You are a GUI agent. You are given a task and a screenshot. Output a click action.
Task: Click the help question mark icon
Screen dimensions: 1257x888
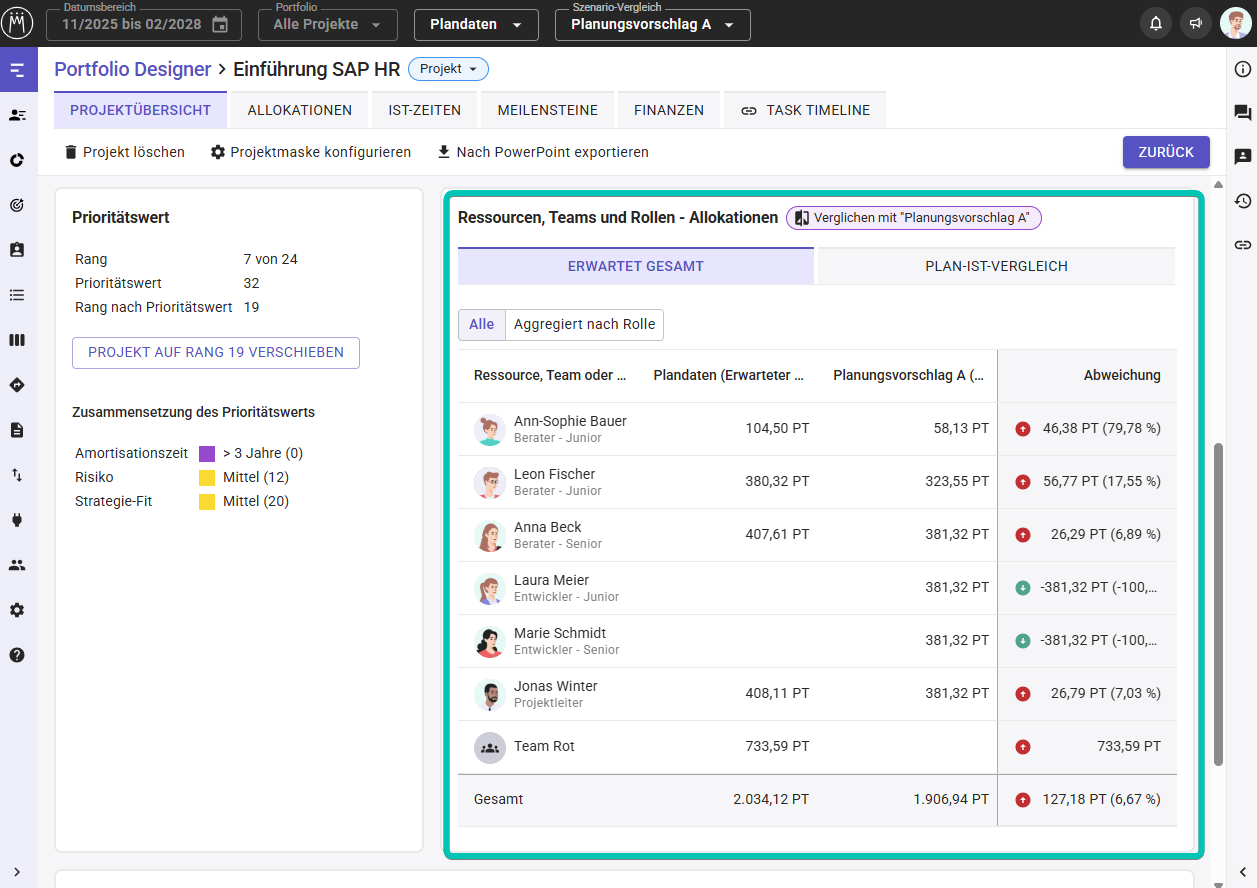[x=17, y=655]
